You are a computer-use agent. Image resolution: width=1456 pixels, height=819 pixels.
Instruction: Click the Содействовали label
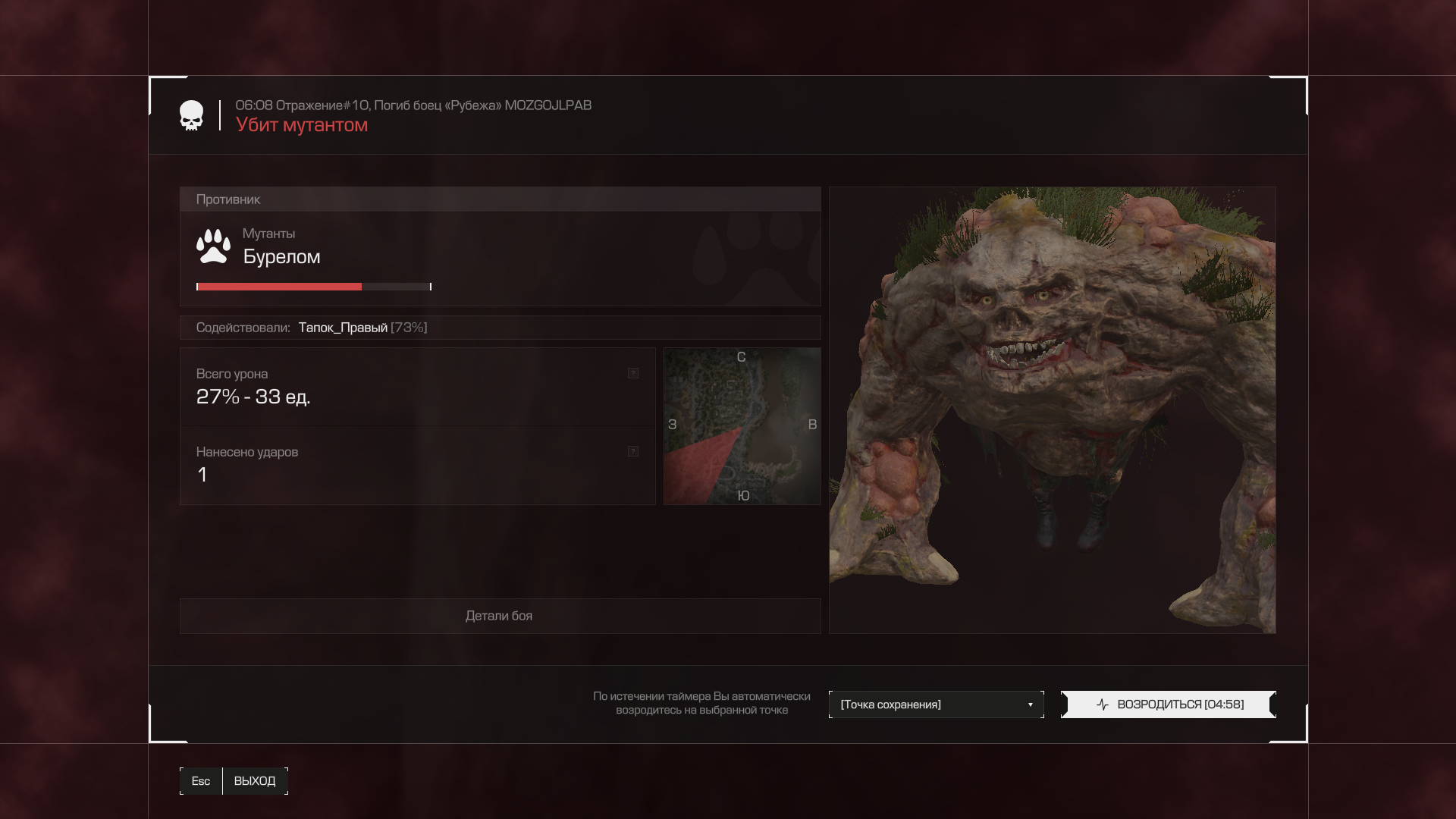(x=243, y=328)
